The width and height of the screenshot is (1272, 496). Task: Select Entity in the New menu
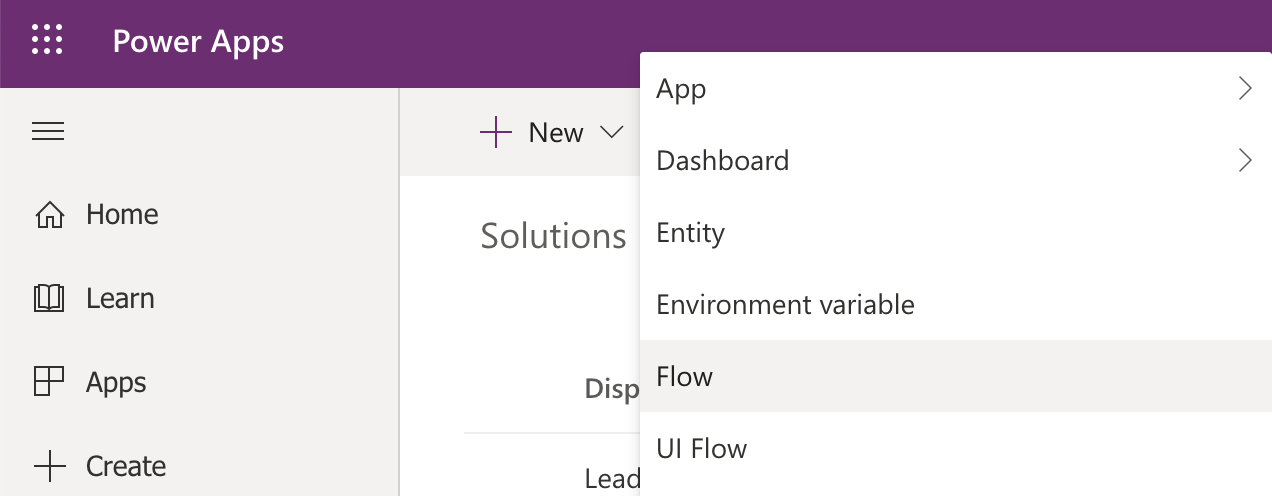pyautogui.click(x=955, y=232)
